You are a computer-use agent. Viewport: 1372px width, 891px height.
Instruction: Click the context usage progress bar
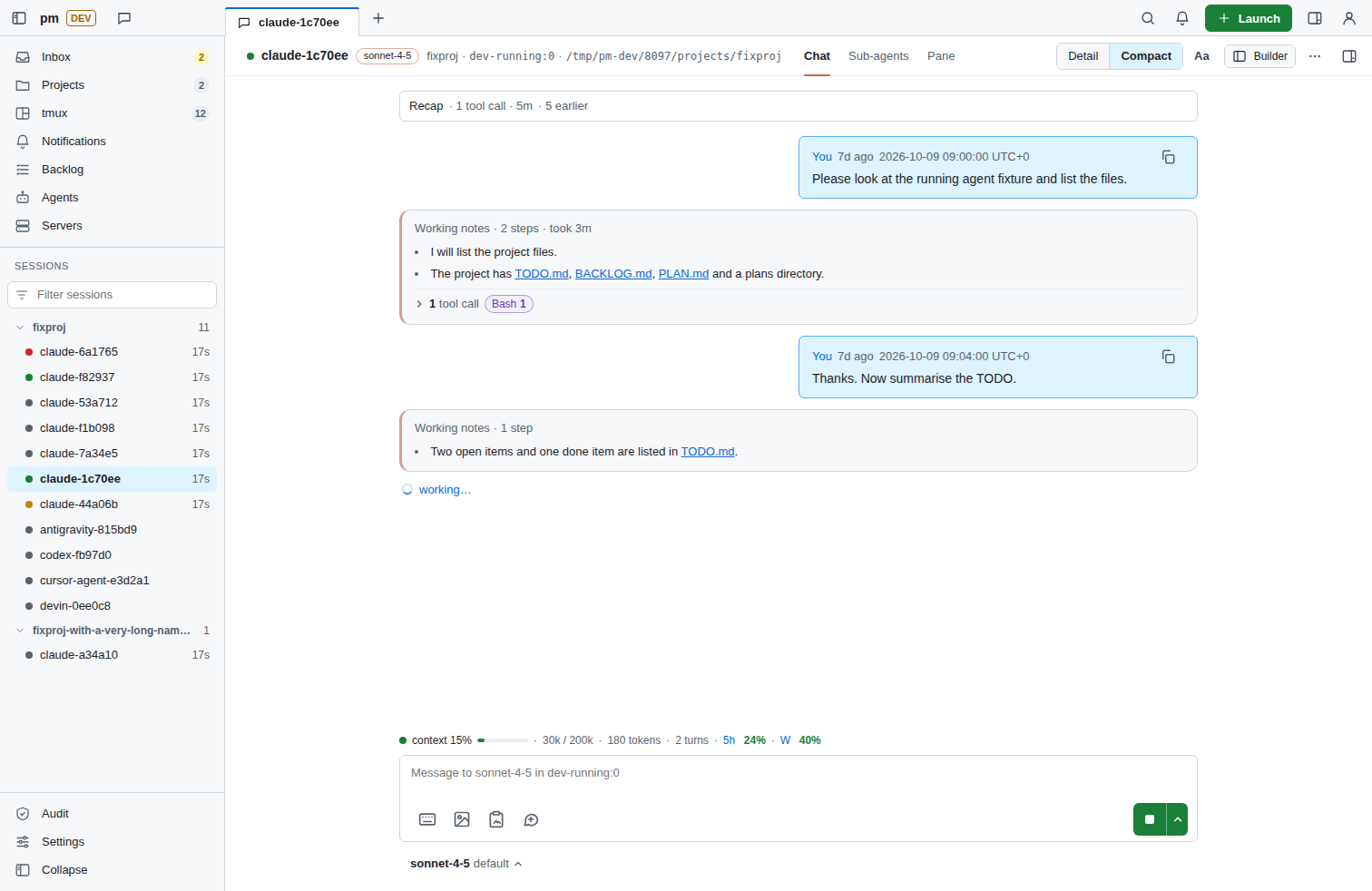503,740
